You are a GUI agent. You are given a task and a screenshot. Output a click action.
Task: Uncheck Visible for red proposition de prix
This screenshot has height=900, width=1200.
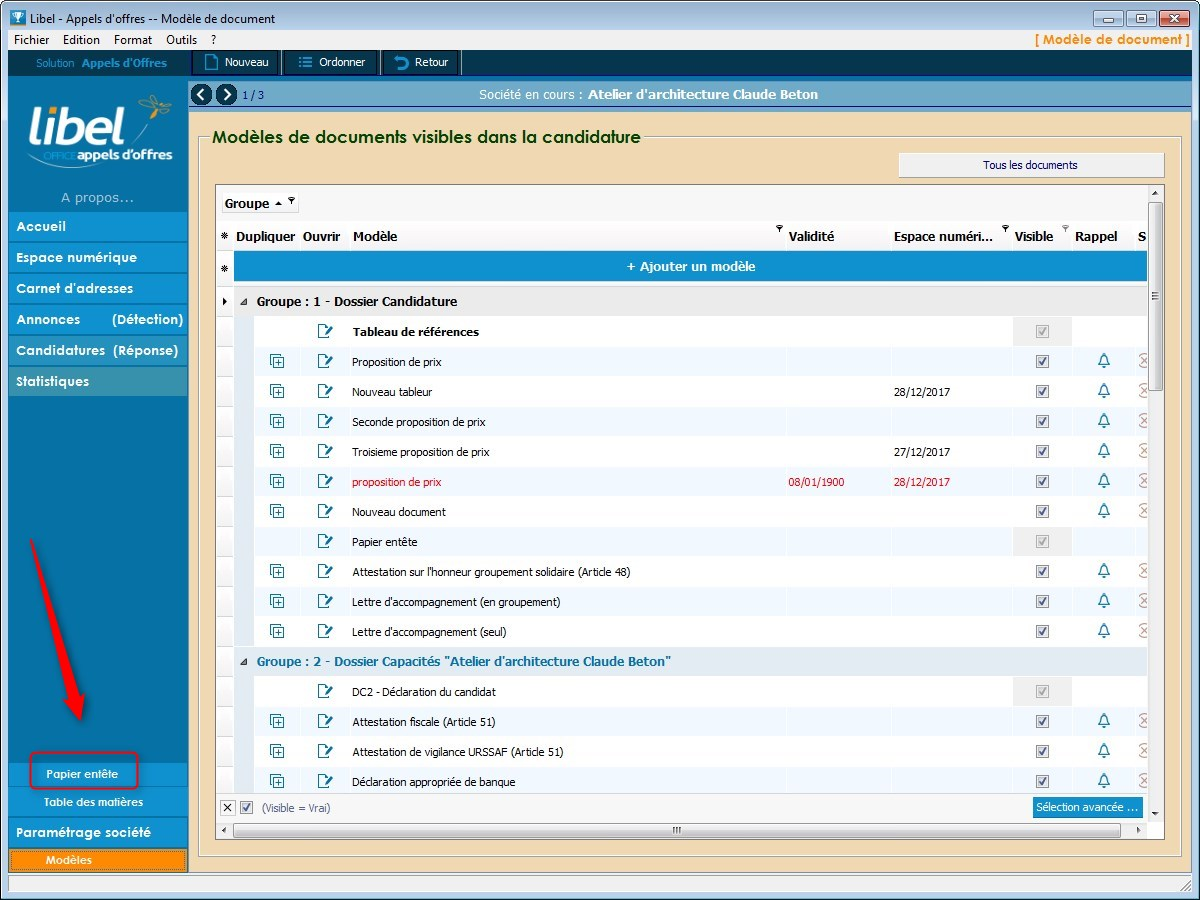[x=1042, y=482]
